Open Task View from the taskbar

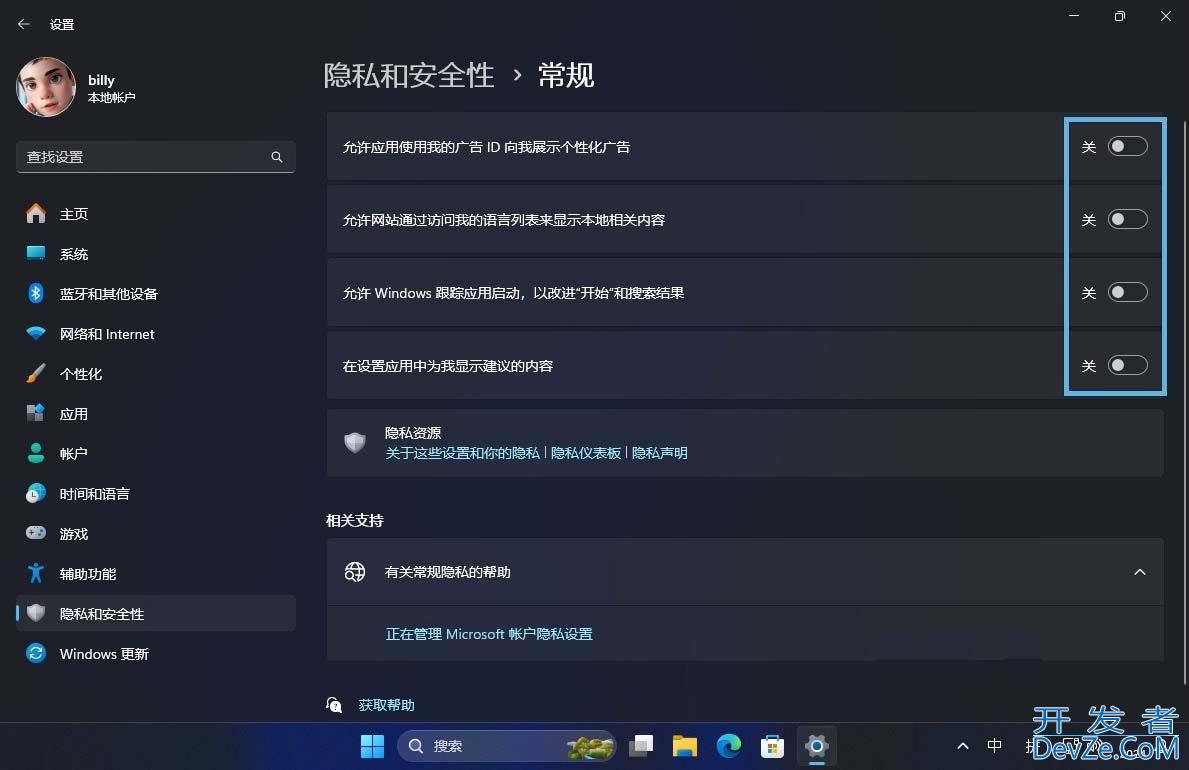[x=641, y=746]
